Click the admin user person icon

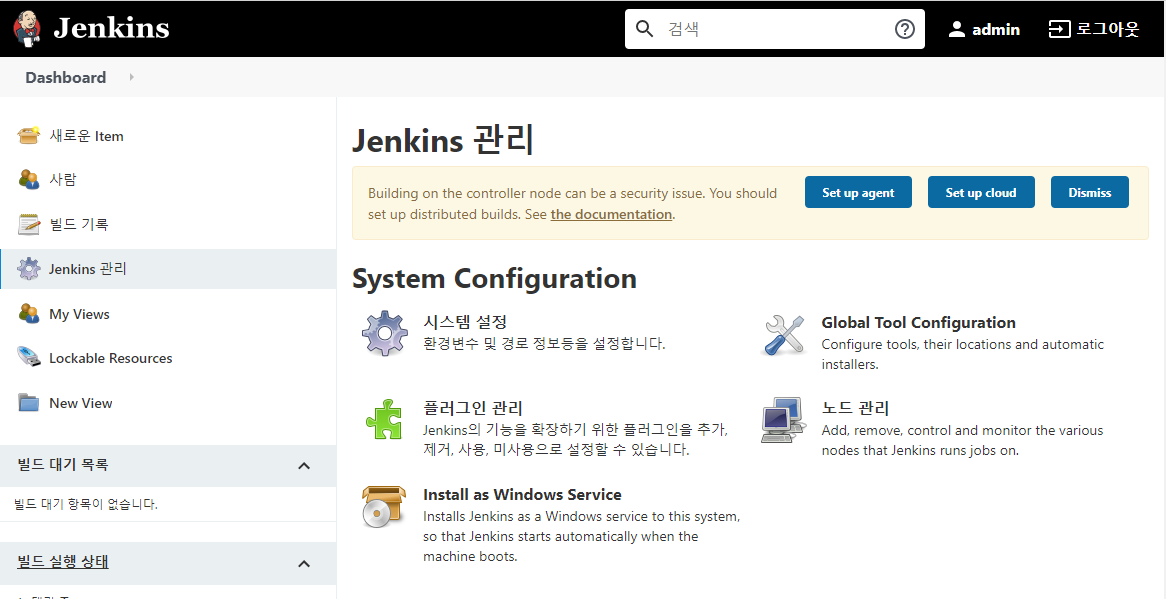tap(956, 29)
